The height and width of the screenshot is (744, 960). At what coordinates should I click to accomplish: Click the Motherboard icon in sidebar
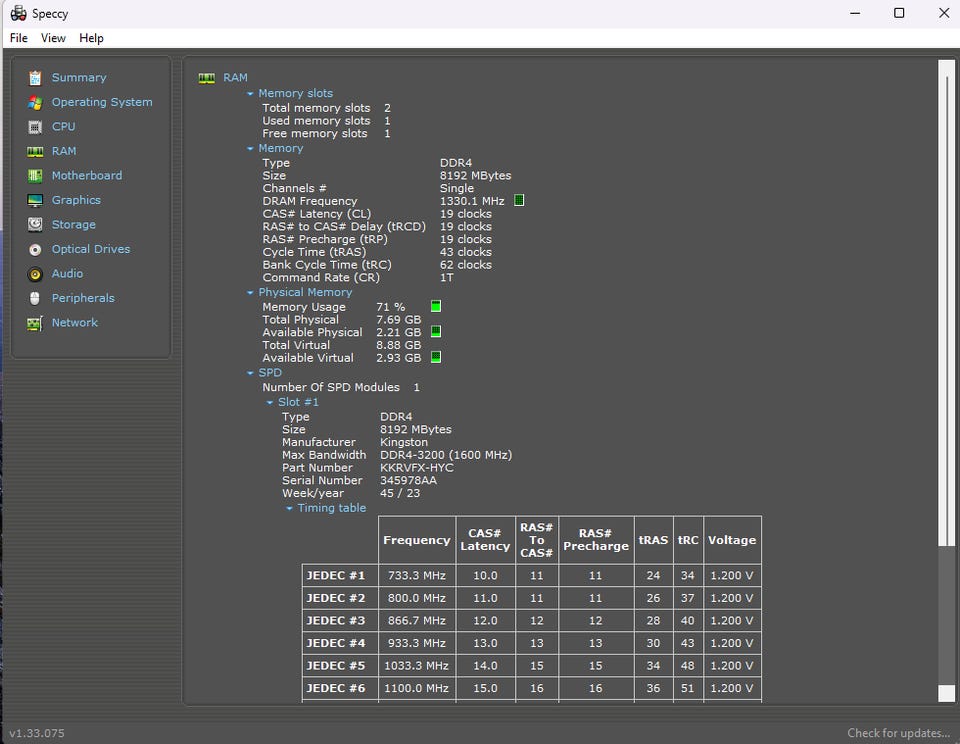[35, 176]
